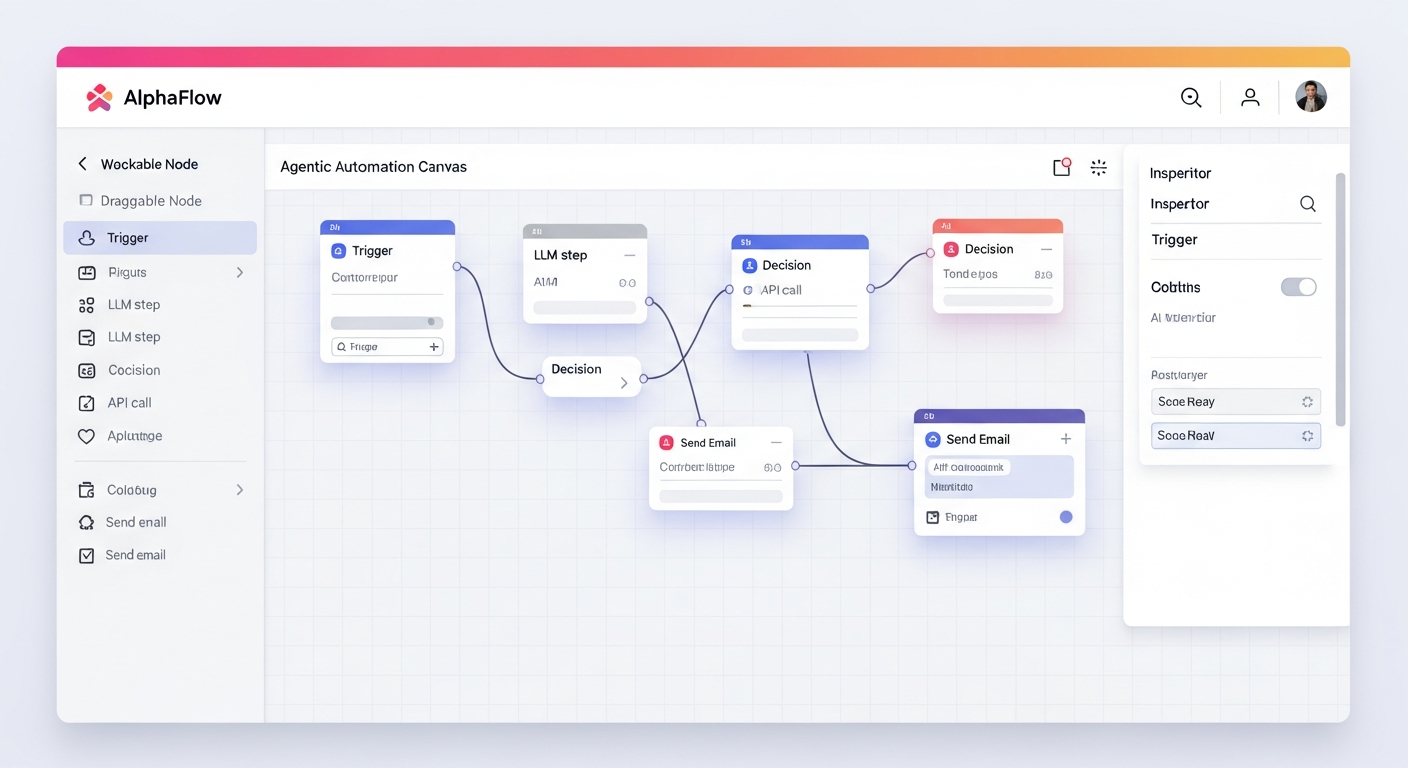Click the Trigger node's blue icon
Viewport: 1408px width, 768px height.
[338, 251]
